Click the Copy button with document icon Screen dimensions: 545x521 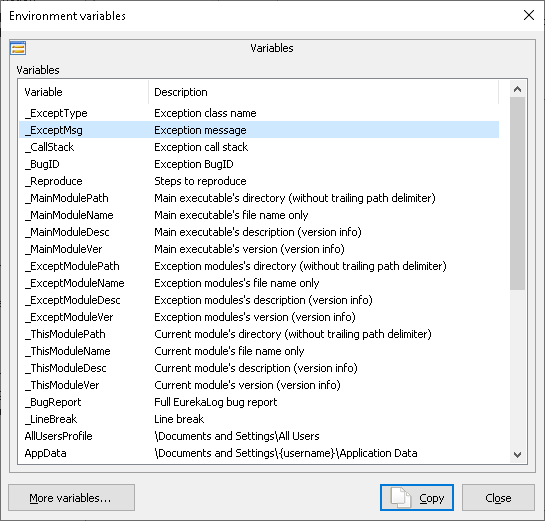tap(416, 497)
